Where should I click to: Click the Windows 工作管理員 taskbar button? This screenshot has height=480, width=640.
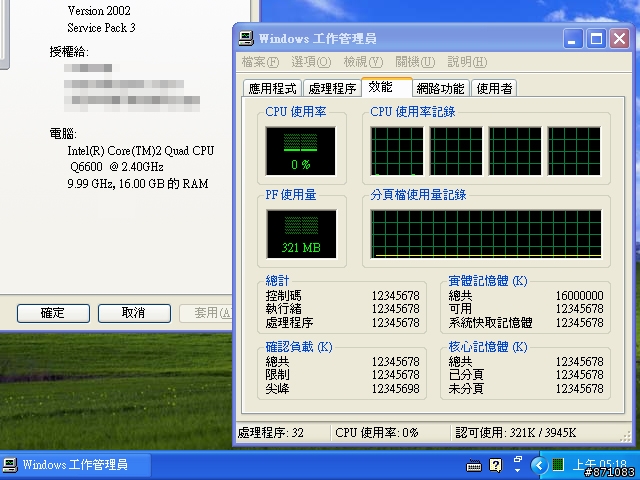click(76, 465)
